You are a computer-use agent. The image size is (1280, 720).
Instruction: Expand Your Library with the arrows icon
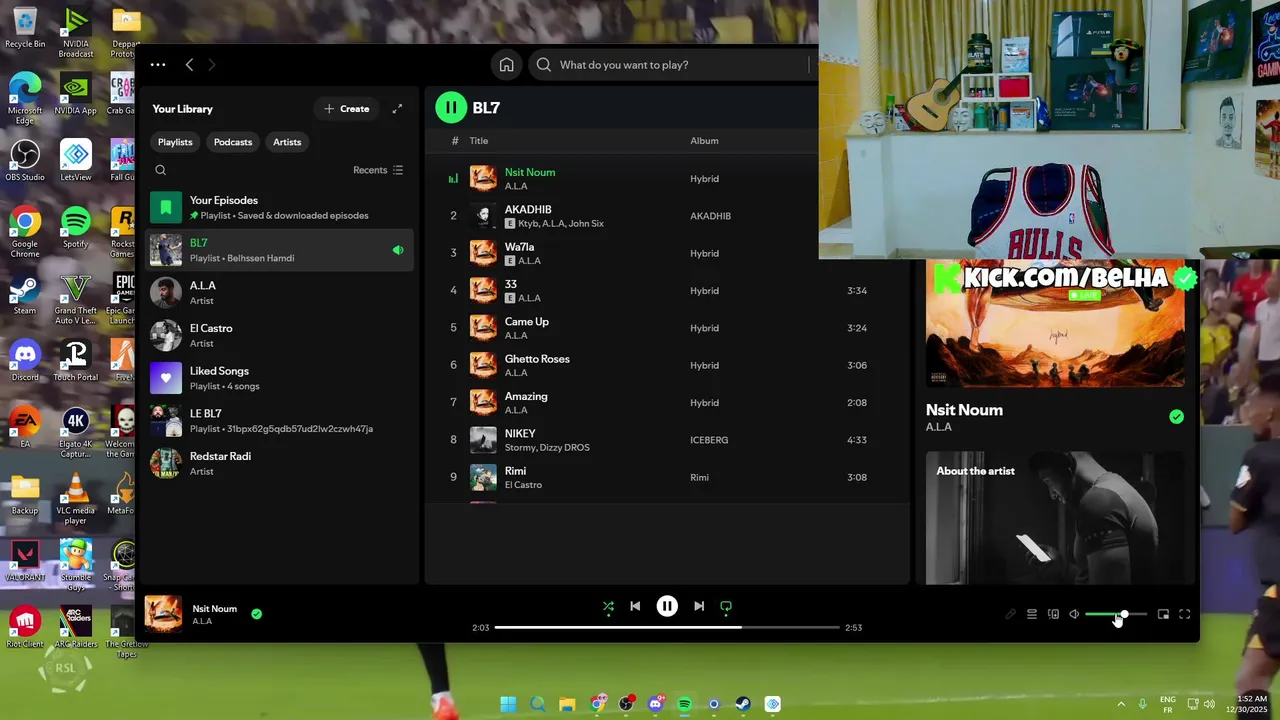click(397, 109)
